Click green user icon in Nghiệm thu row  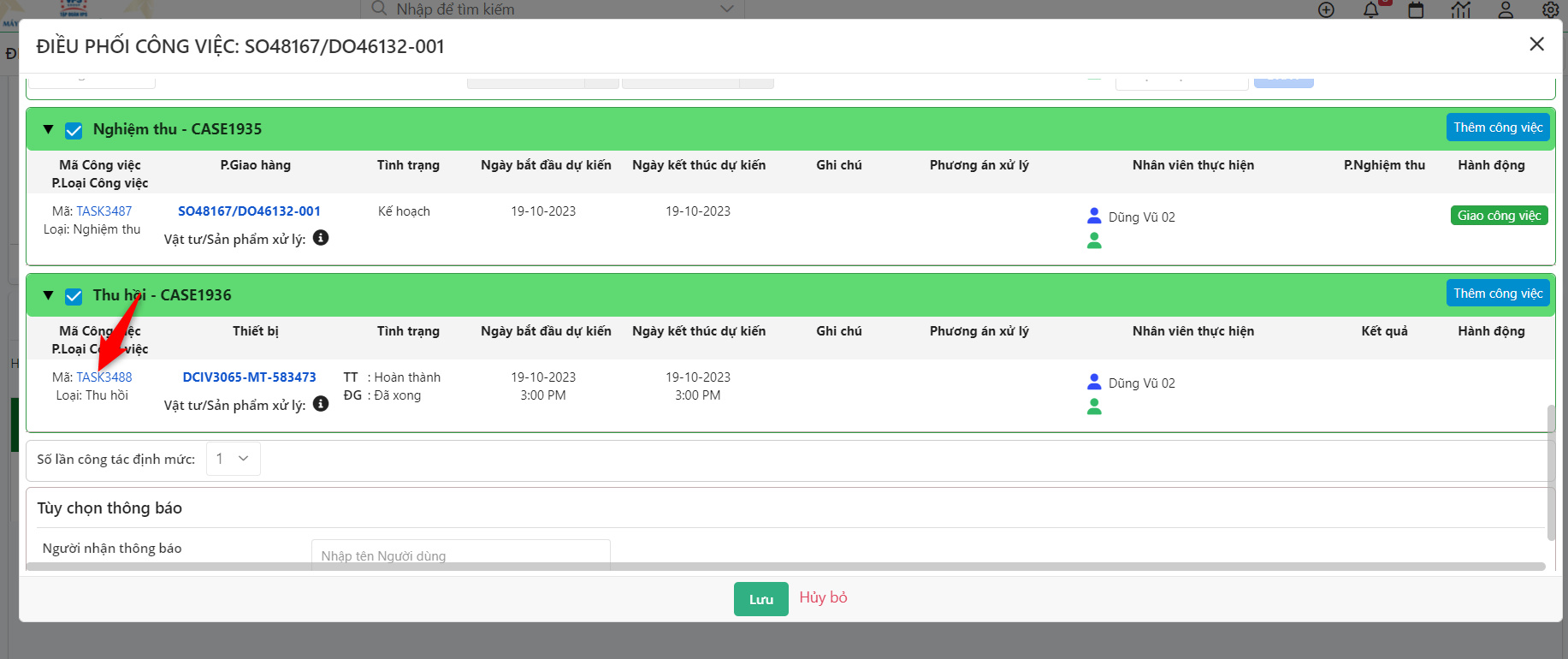coord(1094,241)
